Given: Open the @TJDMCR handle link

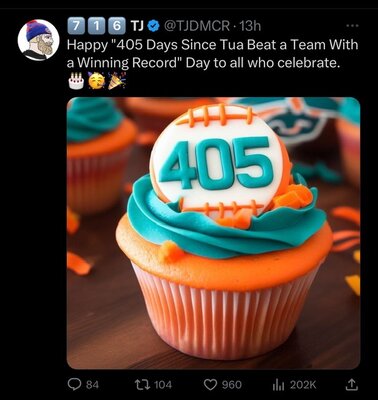Looking at the screenshot, I should pyautogui.click(x=196, y=26).
